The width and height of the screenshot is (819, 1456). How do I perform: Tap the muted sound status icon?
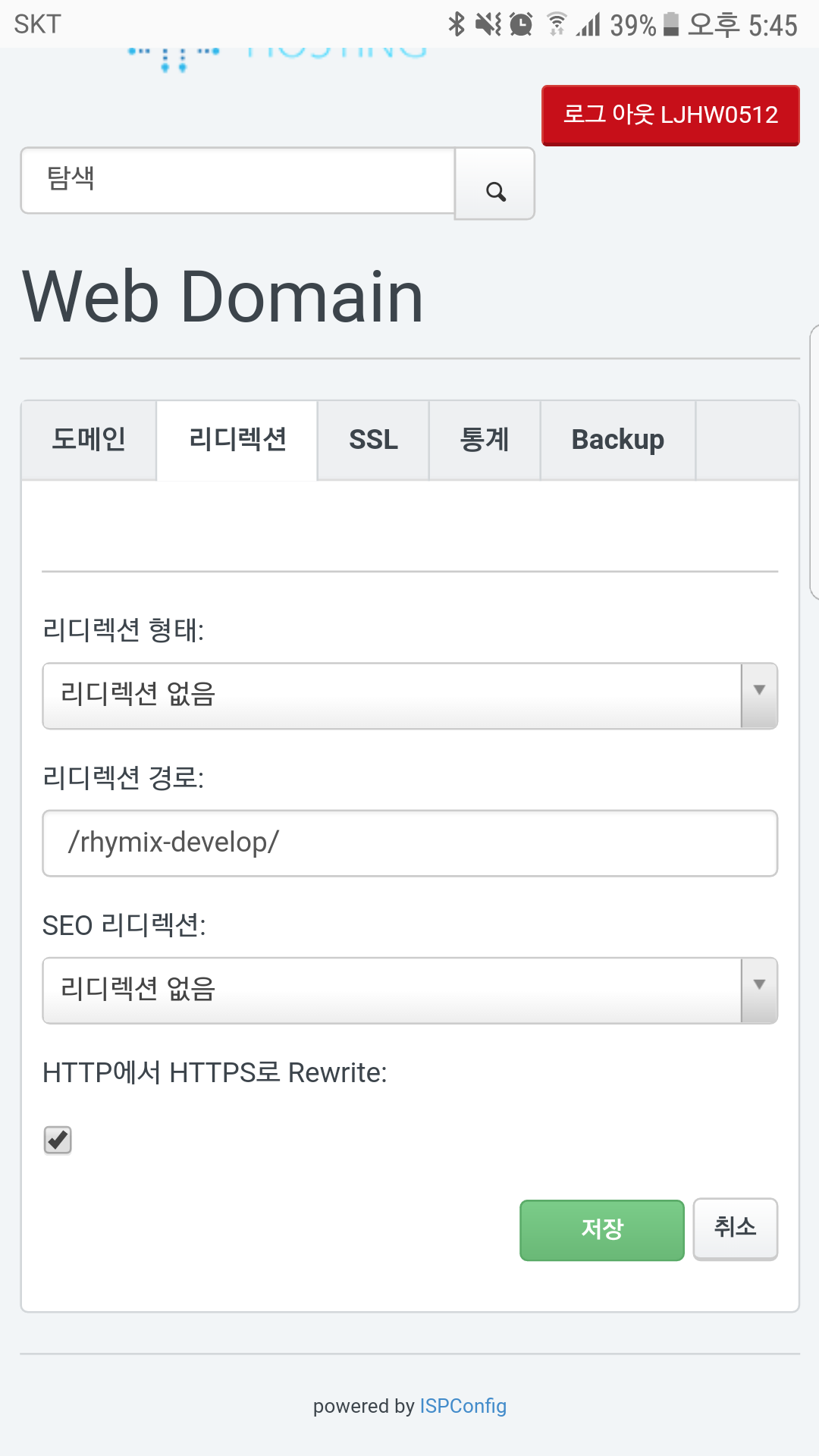[488, 24]
